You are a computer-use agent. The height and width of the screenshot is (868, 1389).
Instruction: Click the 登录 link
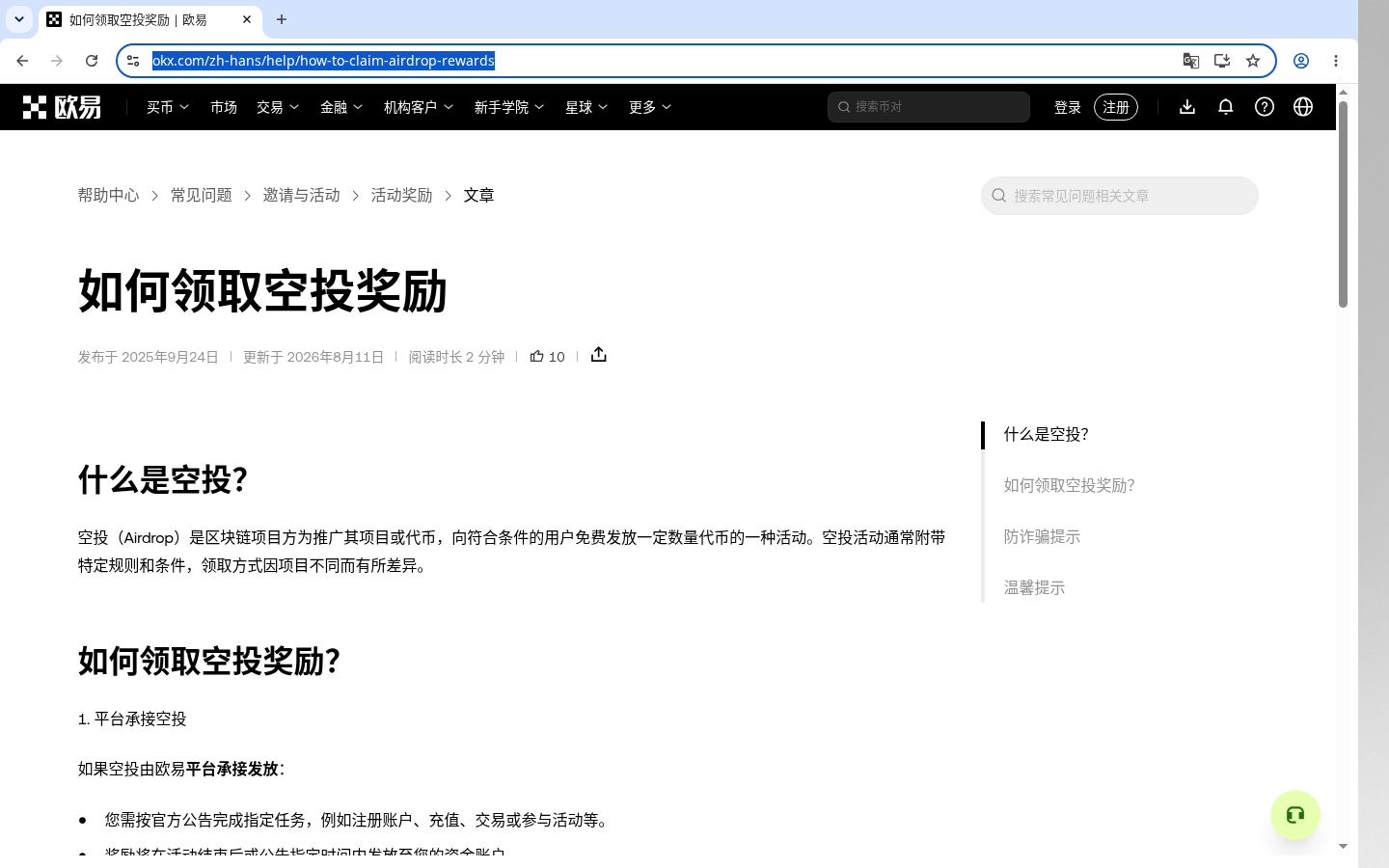tap(1068, 107)
